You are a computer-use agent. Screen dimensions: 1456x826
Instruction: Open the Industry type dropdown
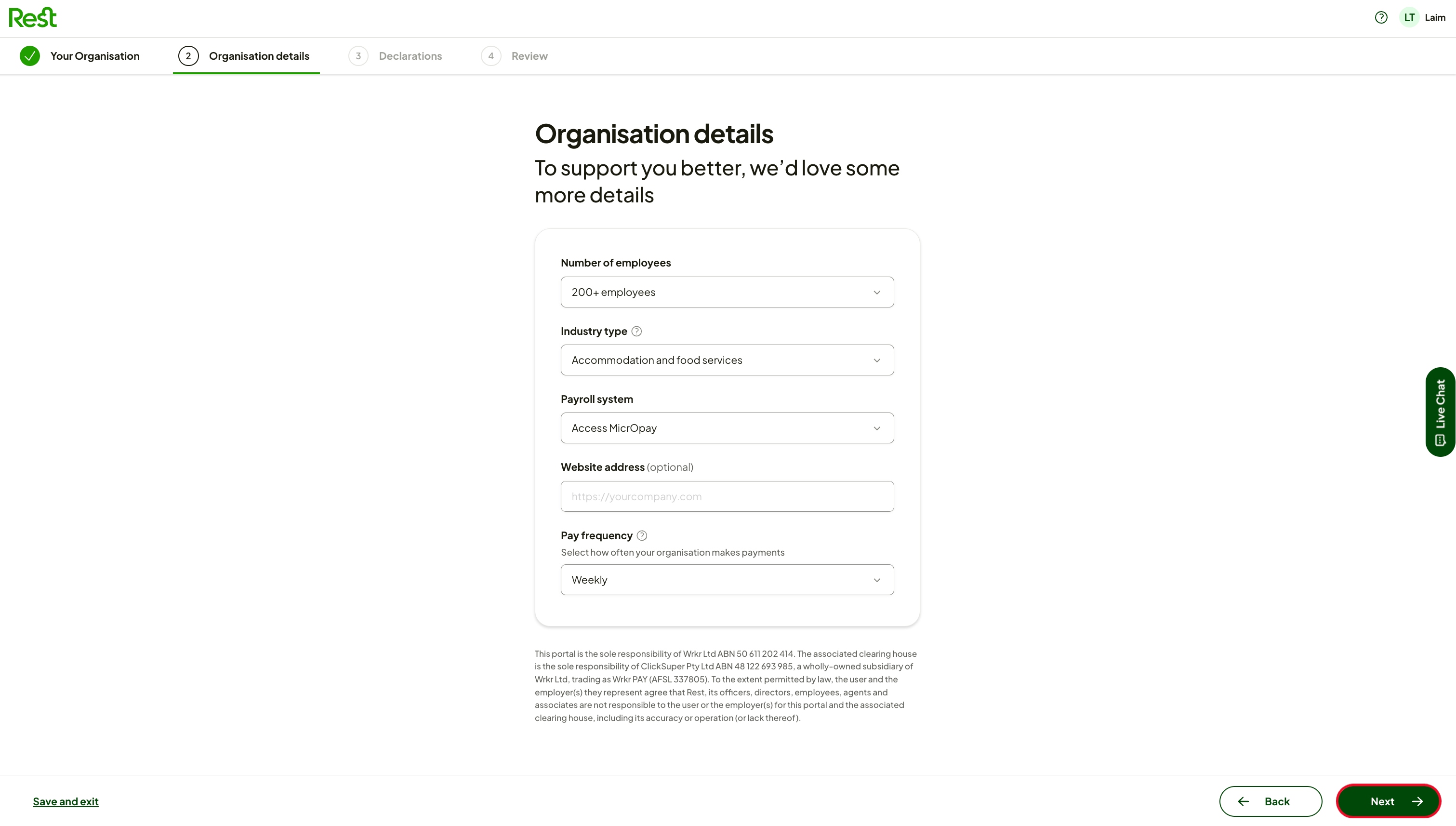(727, 360)
